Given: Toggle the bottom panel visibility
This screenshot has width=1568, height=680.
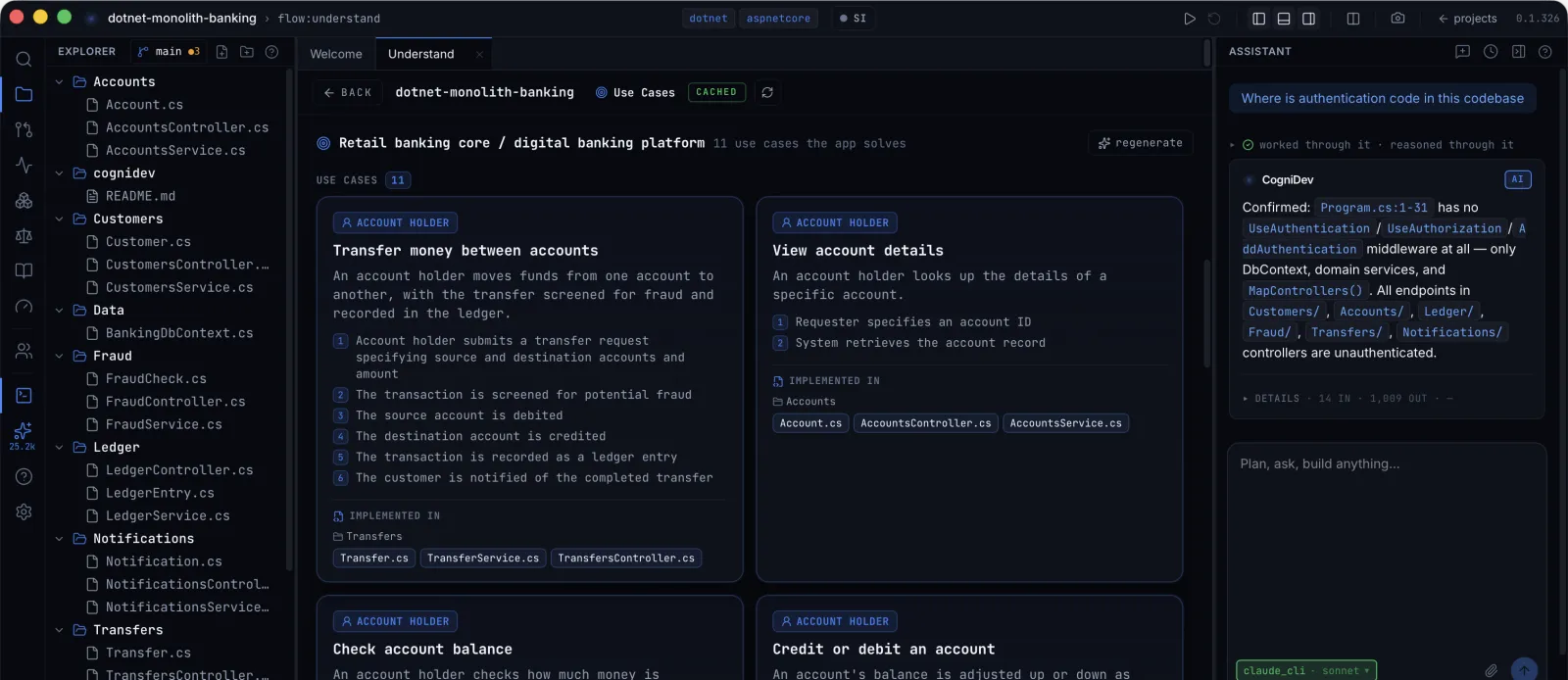Looking at the screenshot, I should click(1283, 19).
